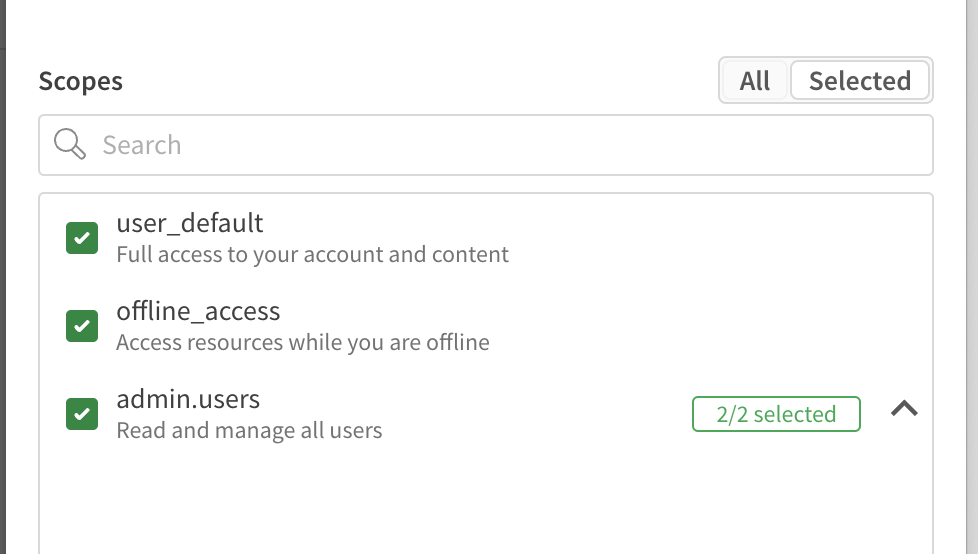This screenshot has height=554, width=978.
Task: Click 'Access resources while you are offline' description
Action: tap(302, 343)
